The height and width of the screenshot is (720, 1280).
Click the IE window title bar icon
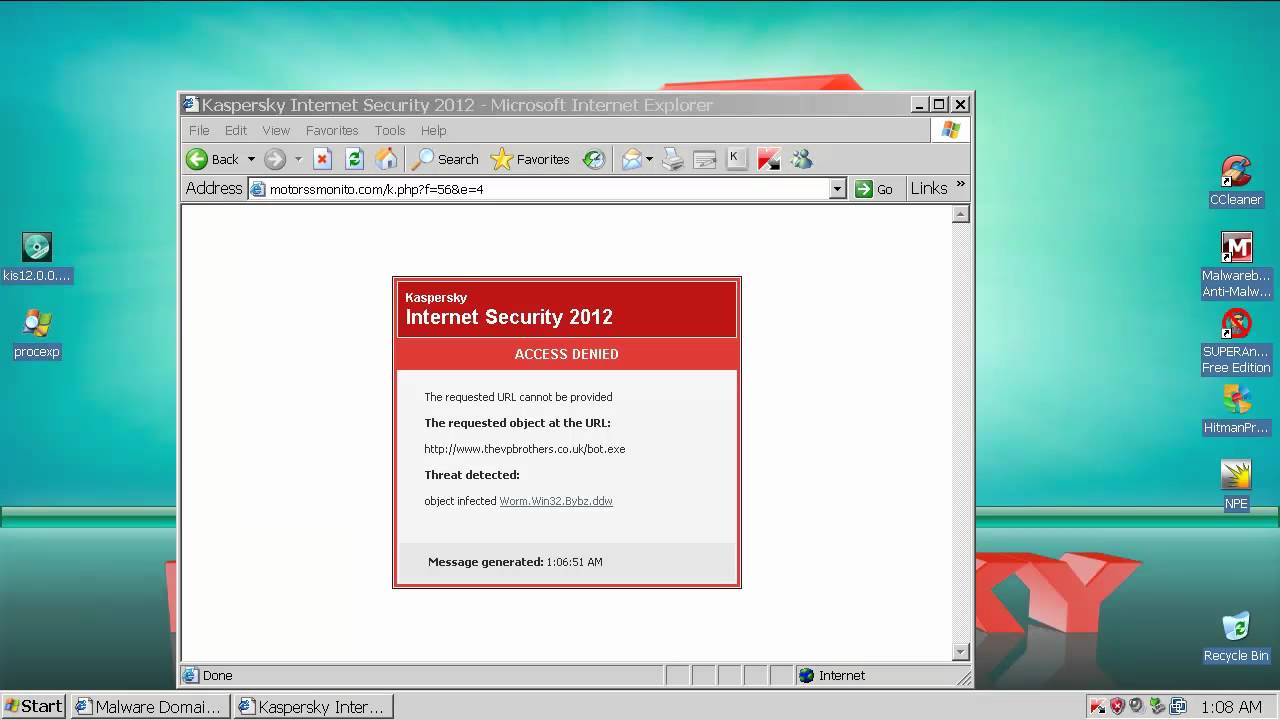coord(190,104)
